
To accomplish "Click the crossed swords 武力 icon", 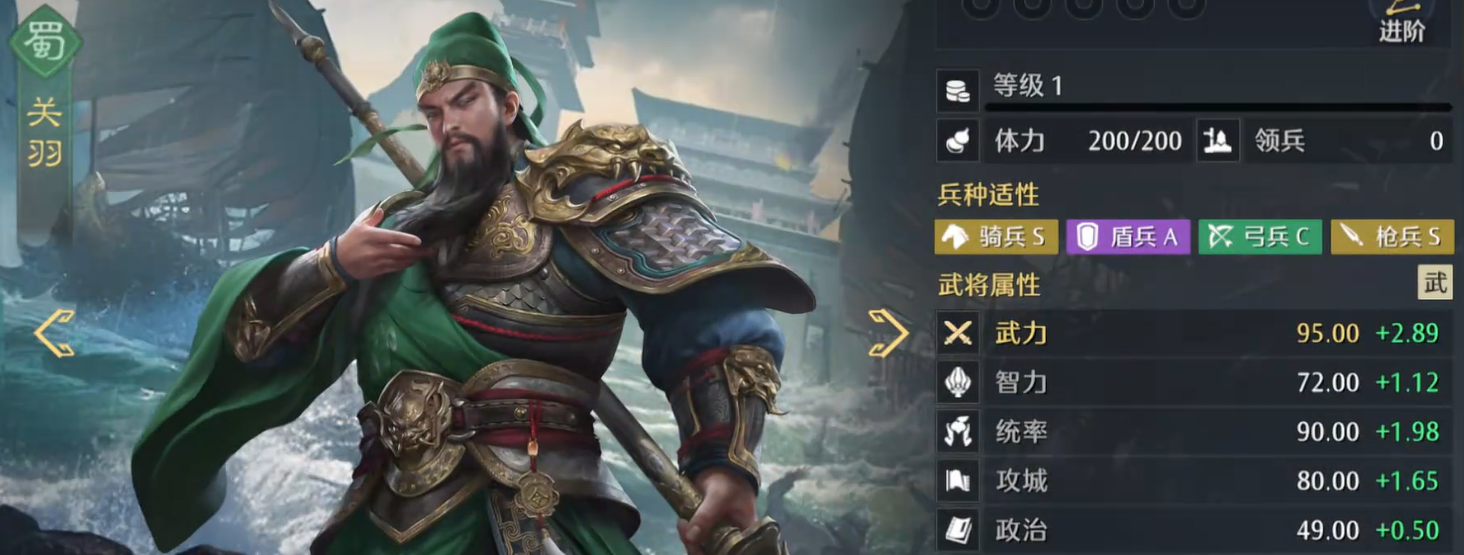I will (x=958, y=333).
